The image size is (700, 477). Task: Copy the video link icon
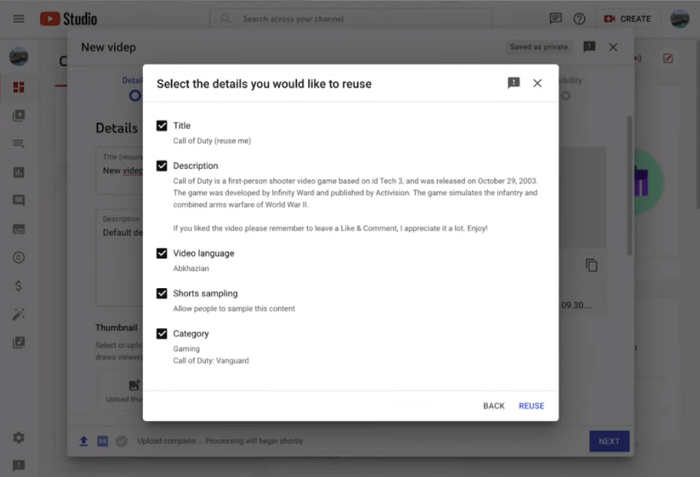(592, 265)
